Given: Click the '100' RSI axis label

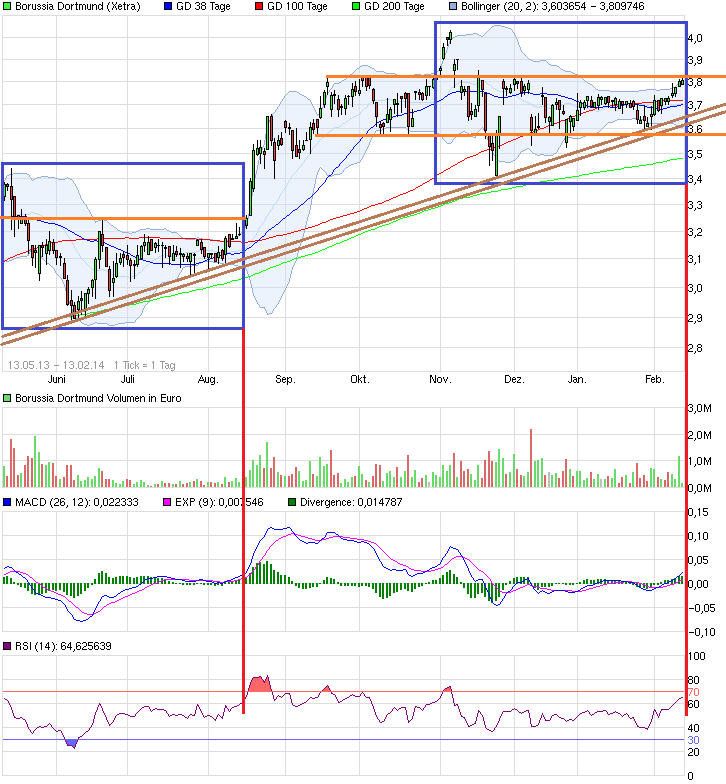Looking at the screenshot, I should [696, 656].
